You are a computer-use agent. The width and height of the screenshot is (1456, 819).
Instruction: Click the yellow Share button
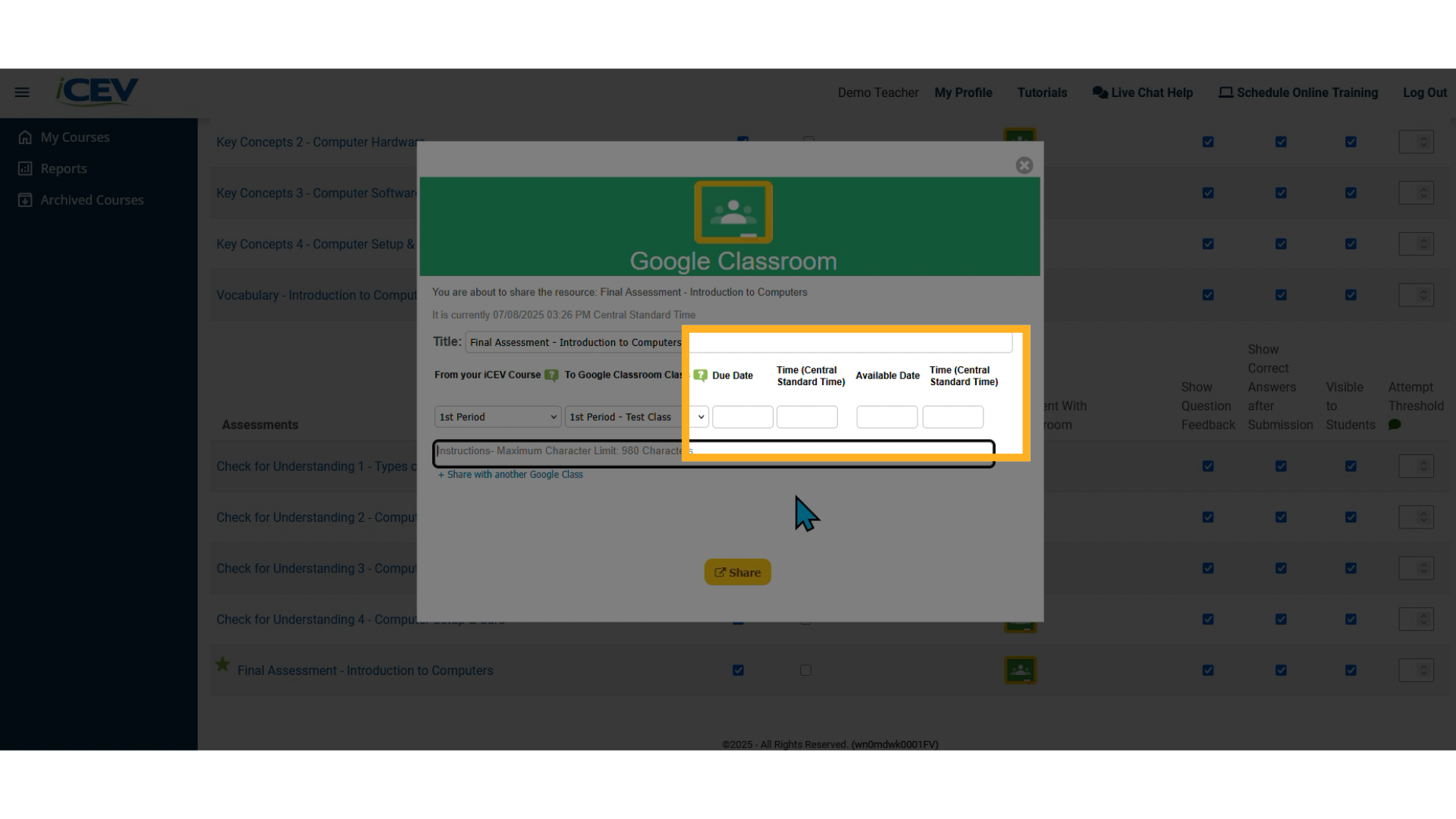click(x=737, y=573)
